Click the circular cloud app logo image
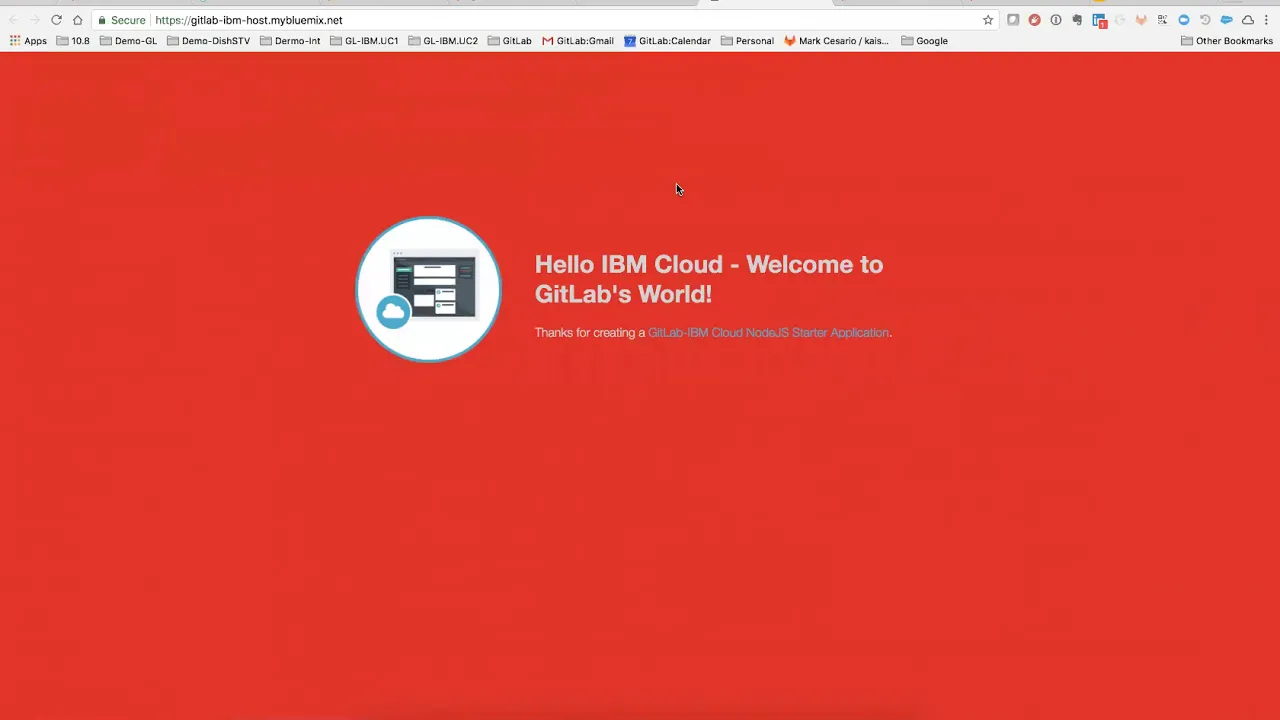The width and height of the screenshot is (1280, 720). pos(428,289)
